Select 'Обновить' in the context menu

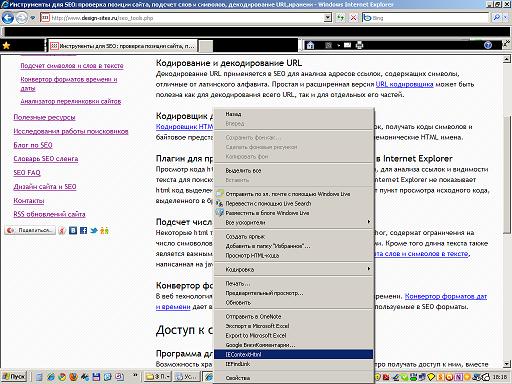coord(293,302)
